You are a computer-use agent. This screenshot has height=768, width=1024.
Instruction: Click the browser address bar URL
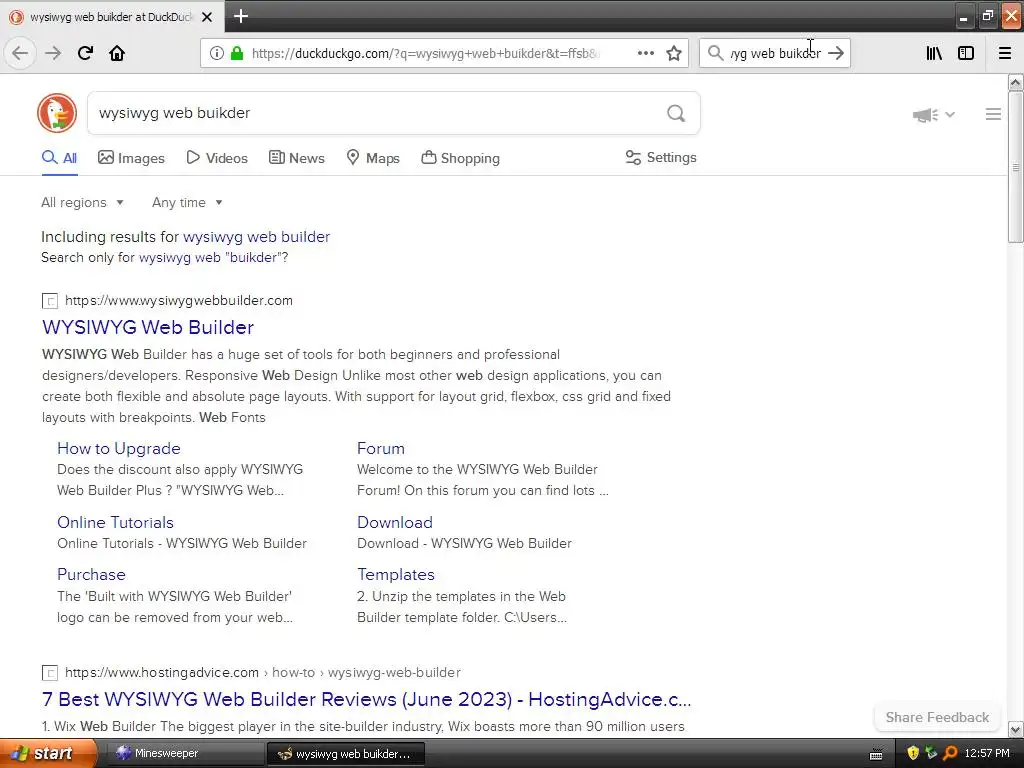[x=424, y=53]
